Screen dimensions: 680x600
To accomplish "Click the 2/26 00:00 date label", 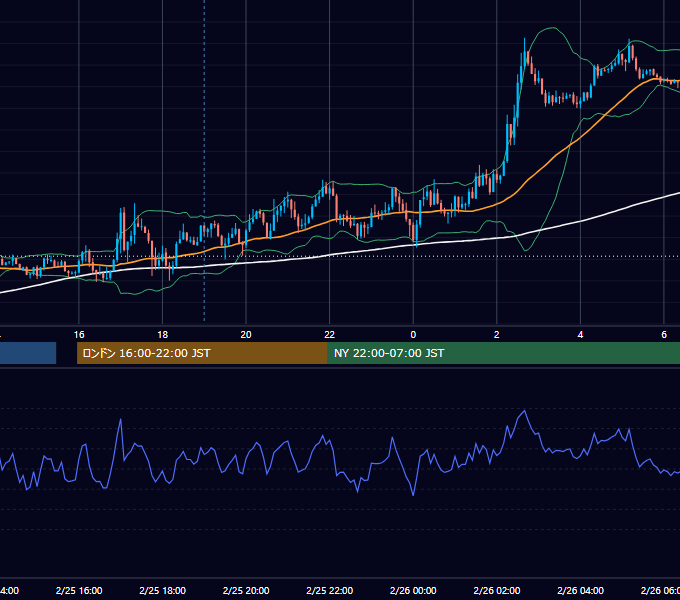I will [x=413, y=590].
